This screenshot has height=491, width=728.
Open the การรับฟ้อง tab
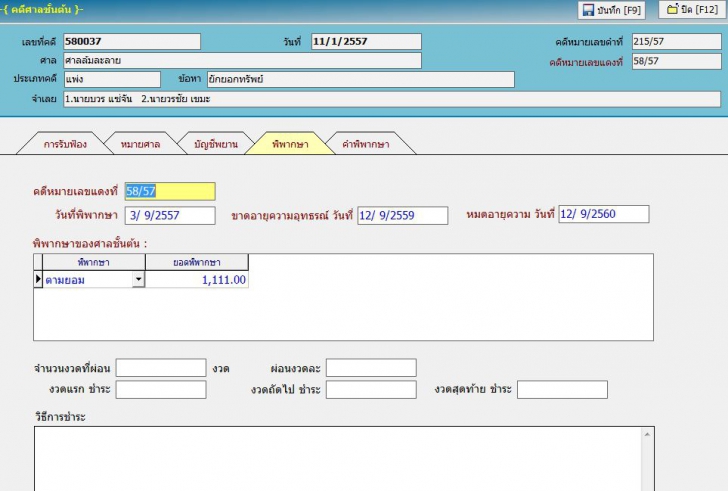coord(65,144)
